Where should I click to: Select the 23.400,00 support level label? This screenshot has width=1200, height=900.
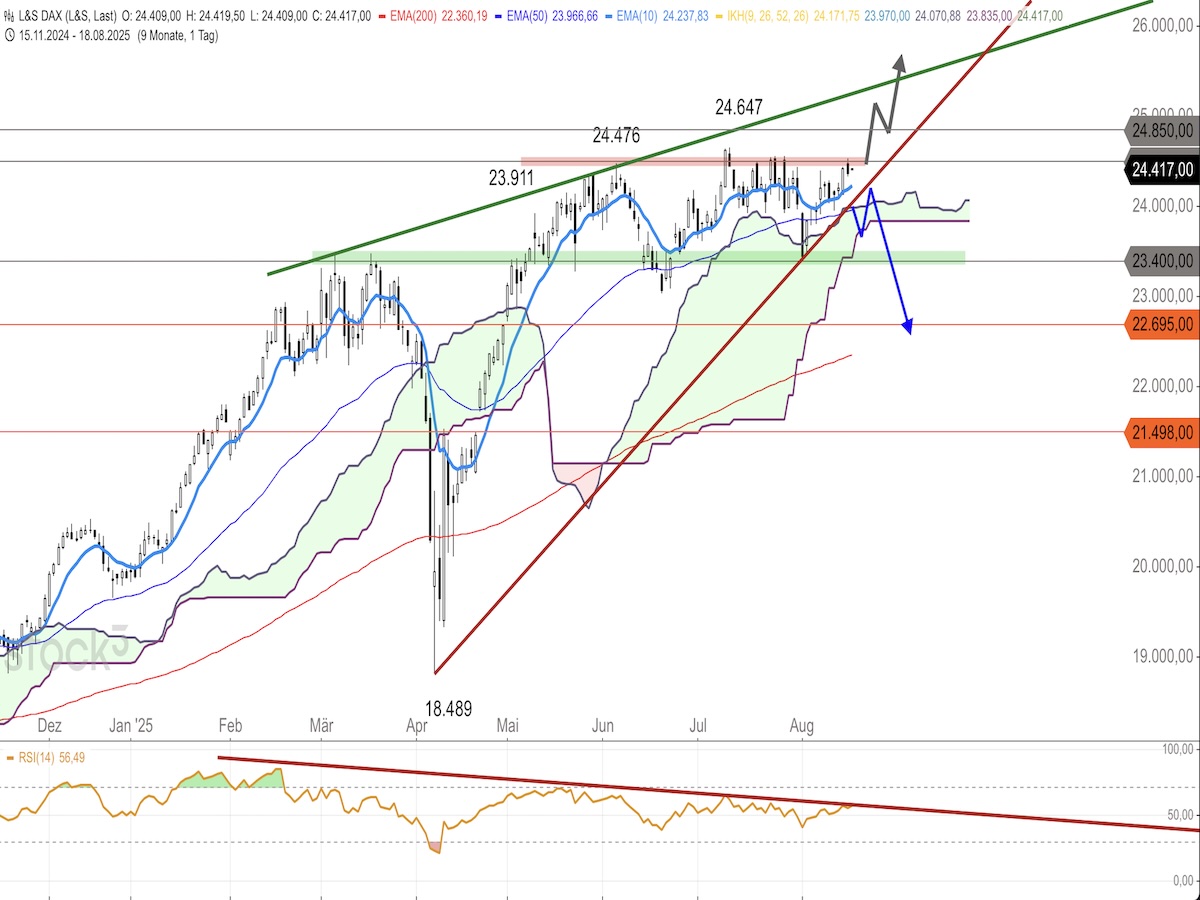click(x=1162, y=261)
